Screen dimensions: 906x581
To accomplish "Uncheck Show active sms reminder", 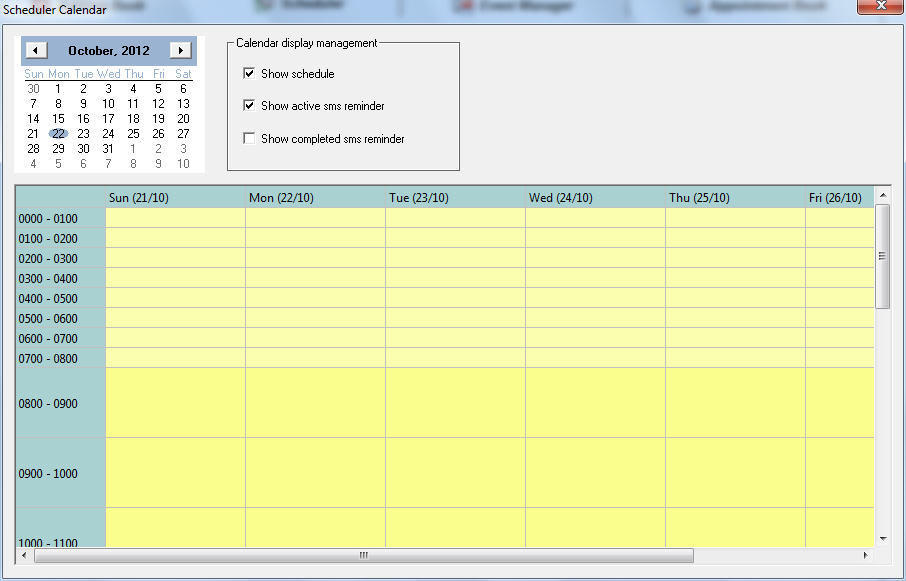I will click(249, 106).
